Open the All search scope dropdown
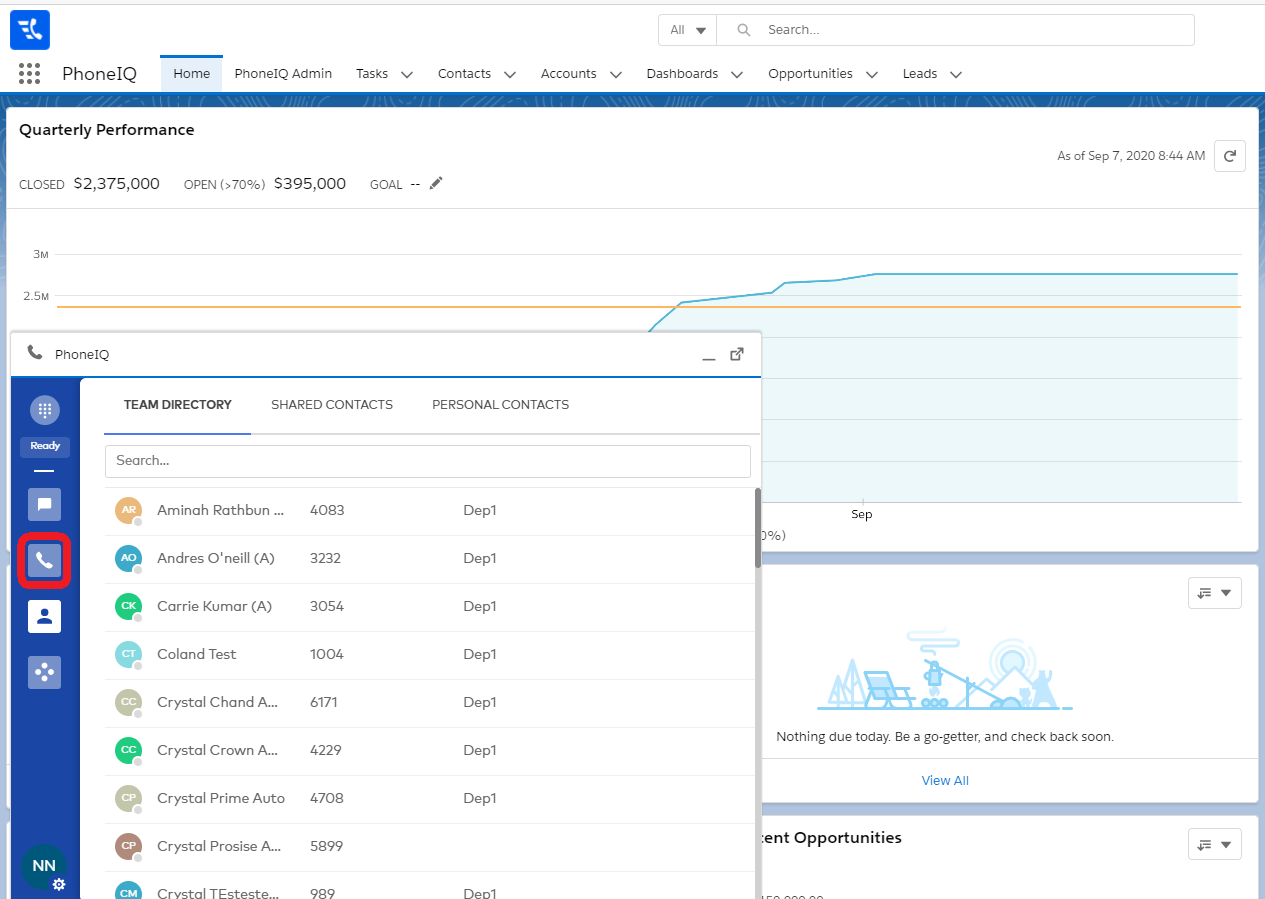1265x899 pixels. click(x=687, y=30)
